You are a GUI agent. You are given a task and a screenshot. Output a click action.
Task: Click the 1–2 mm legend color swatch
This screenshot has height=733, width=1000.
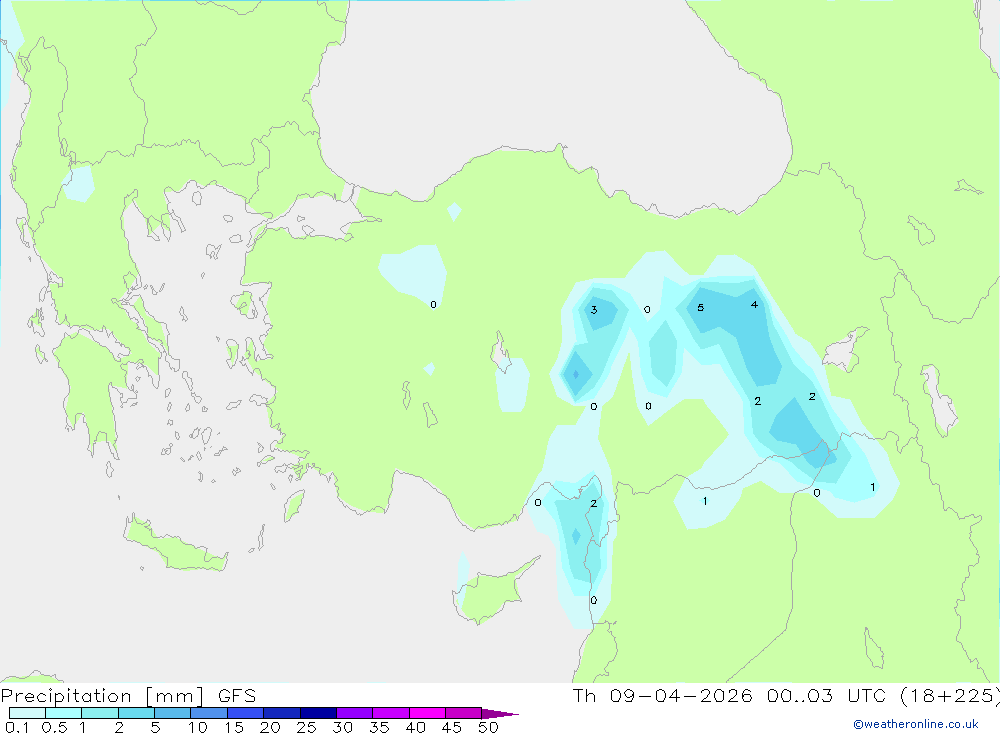point(99,713)
